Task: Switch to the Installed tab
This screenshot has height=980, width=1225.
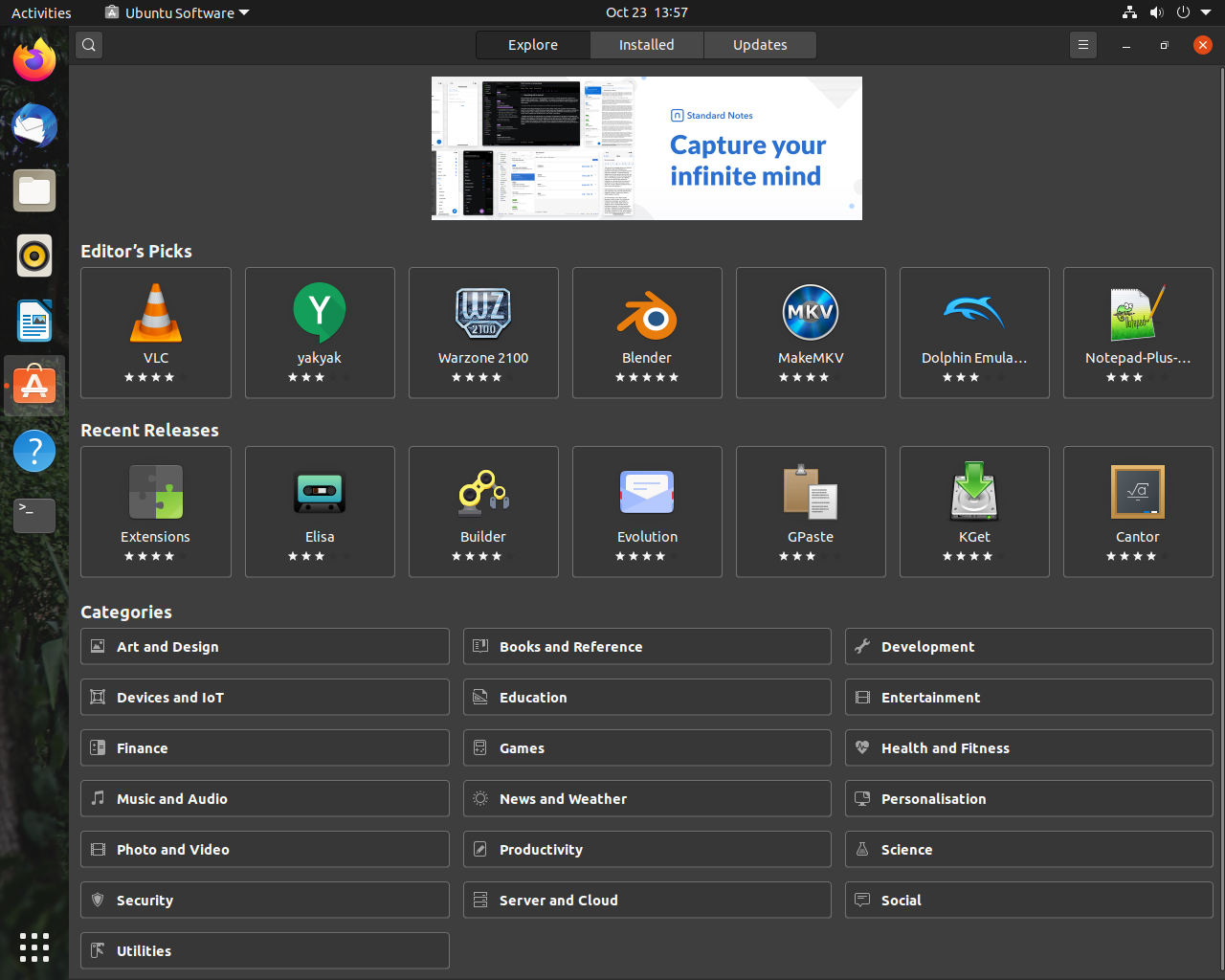Action: (x=647, y=45)
